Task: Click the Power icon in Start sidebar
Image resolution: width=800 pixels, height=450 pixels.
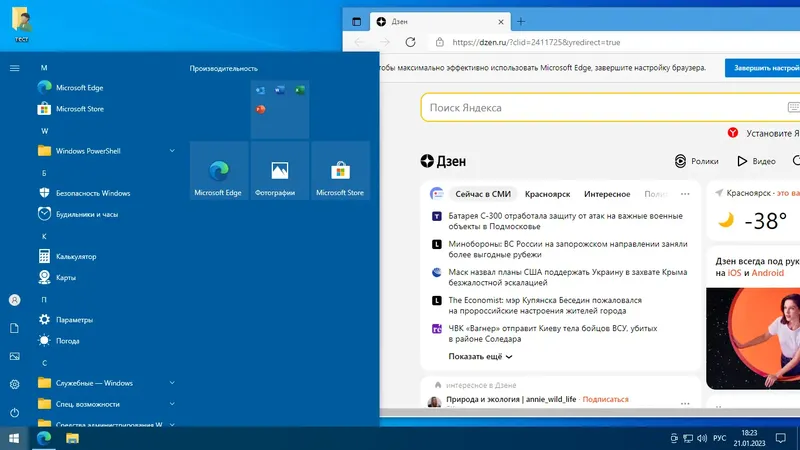Action: (14, 412)
